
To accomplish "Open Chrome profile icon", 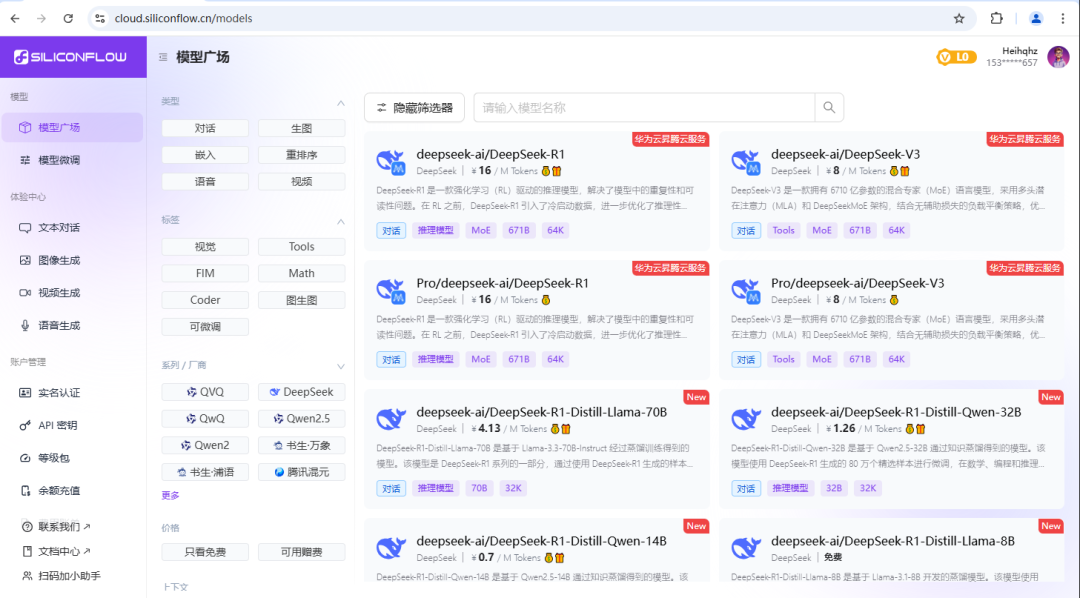I will click(x=1035, y=19).
